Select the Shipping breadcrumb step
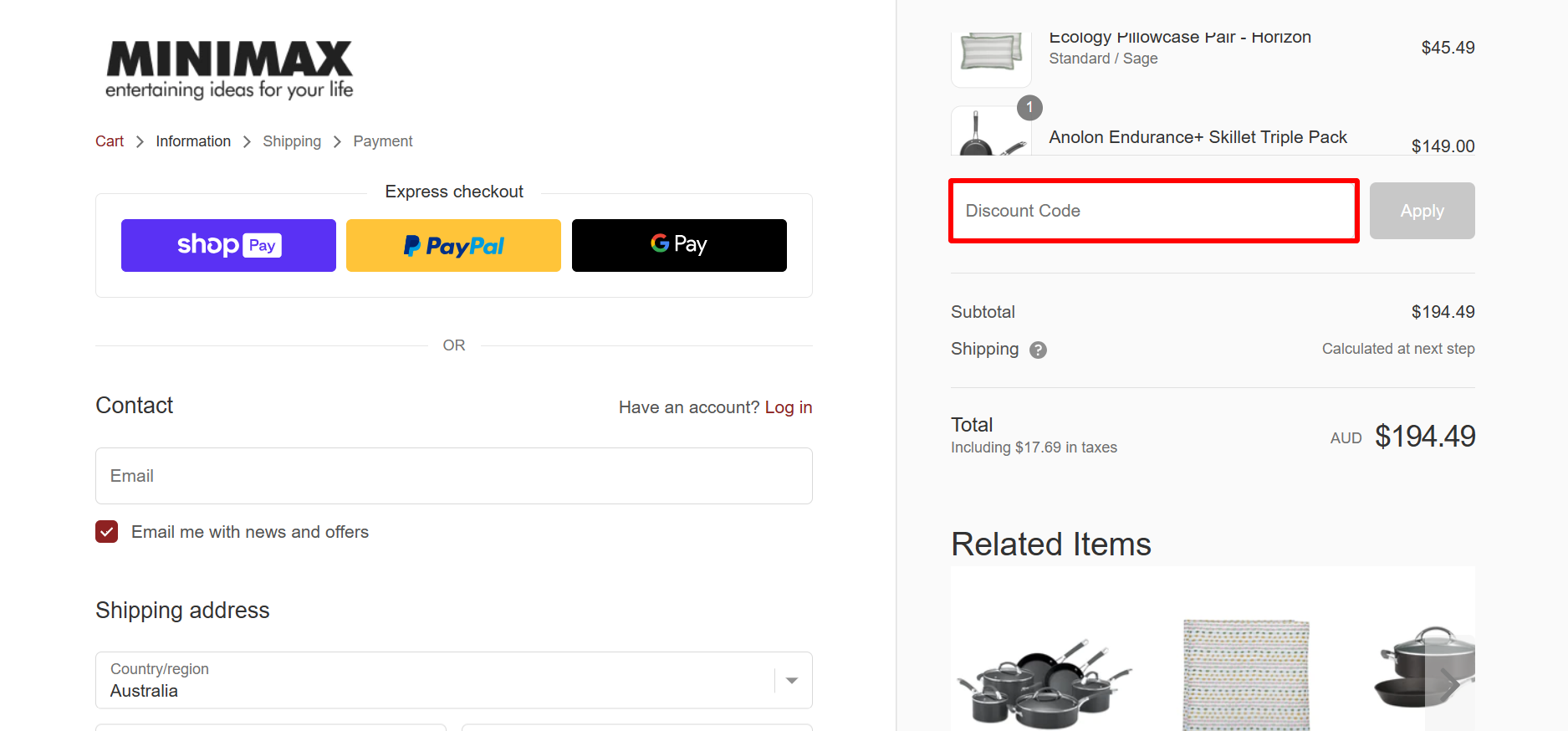The image size is (1568, 731). [292, 141]
